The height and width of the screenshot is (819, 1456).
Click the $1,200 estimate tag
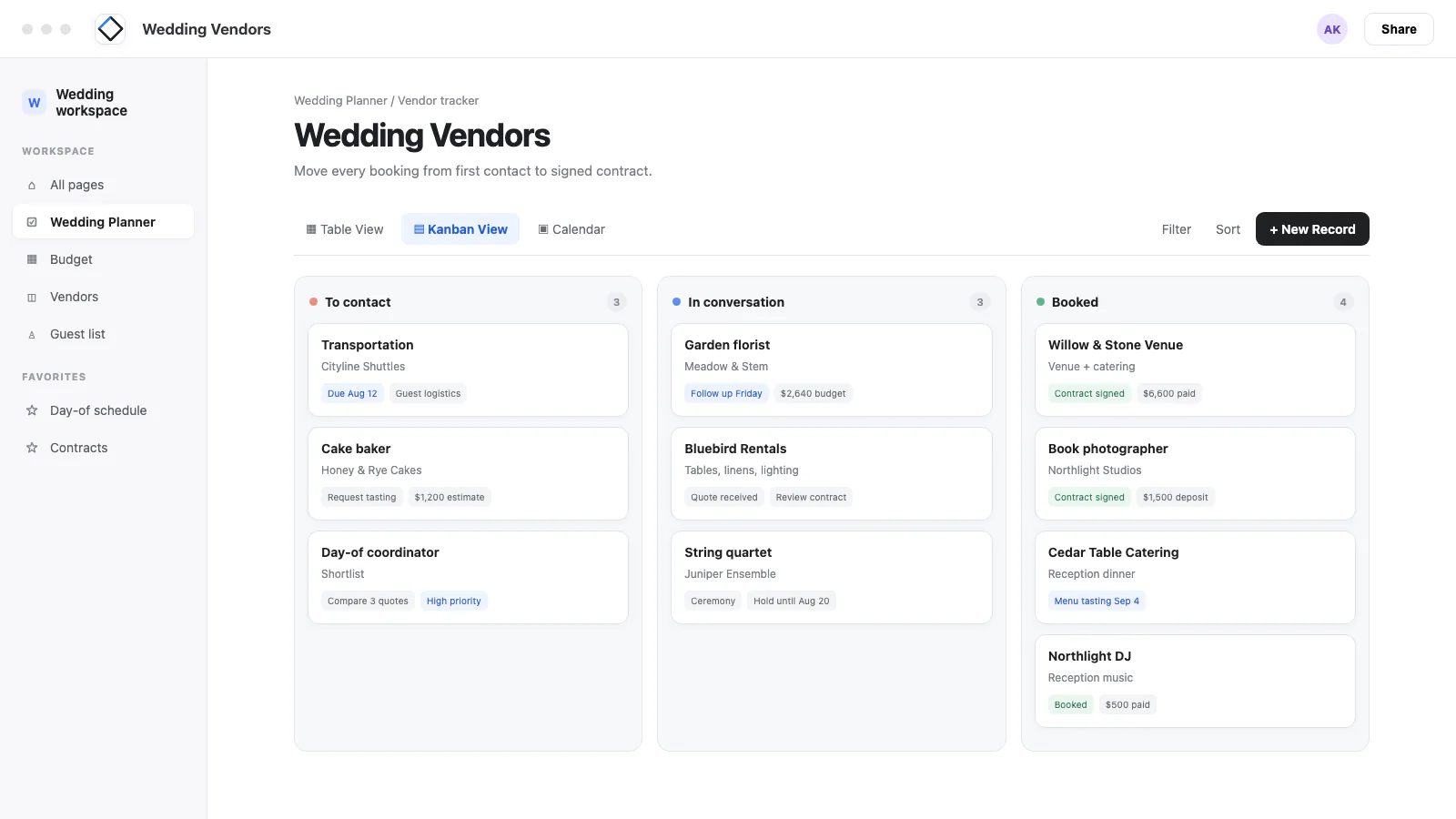point(450,498)
